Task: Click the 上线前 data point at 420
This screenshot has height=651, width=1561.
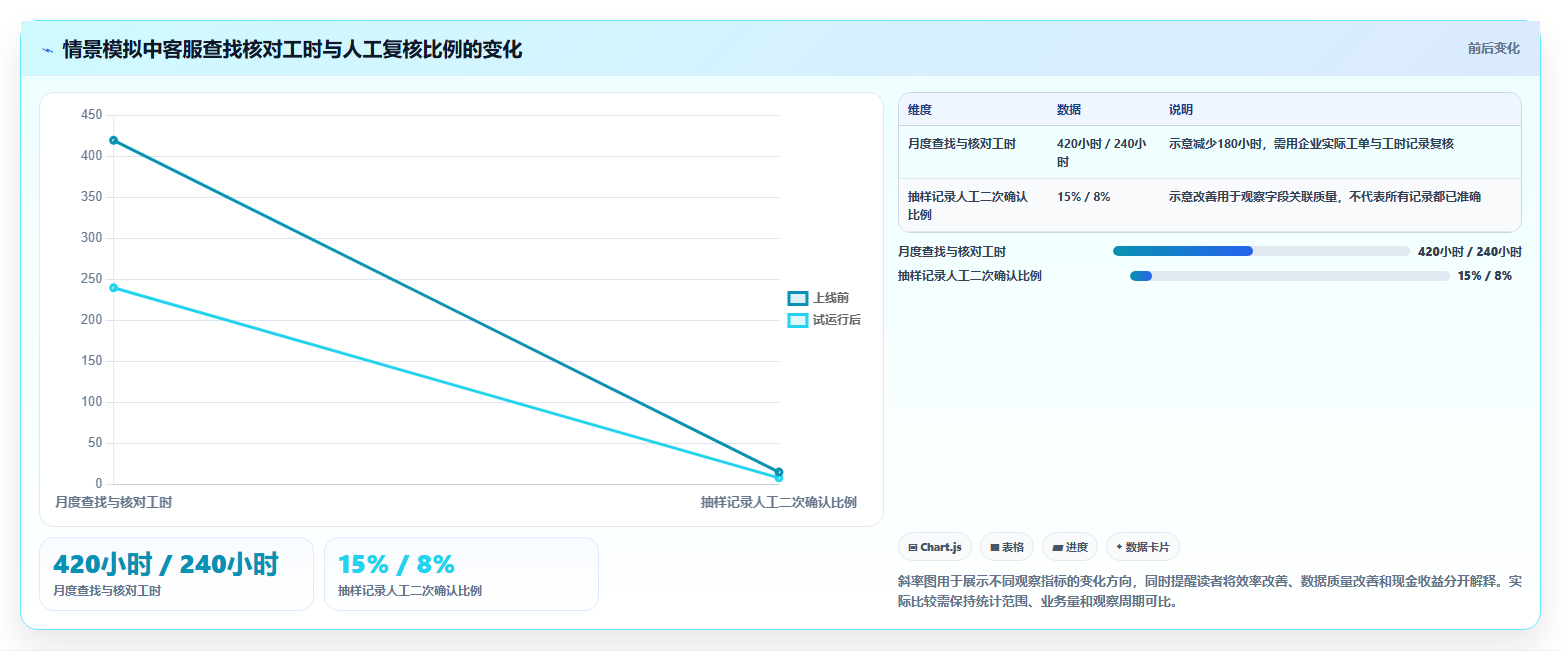Action: [x=113, y=140]
